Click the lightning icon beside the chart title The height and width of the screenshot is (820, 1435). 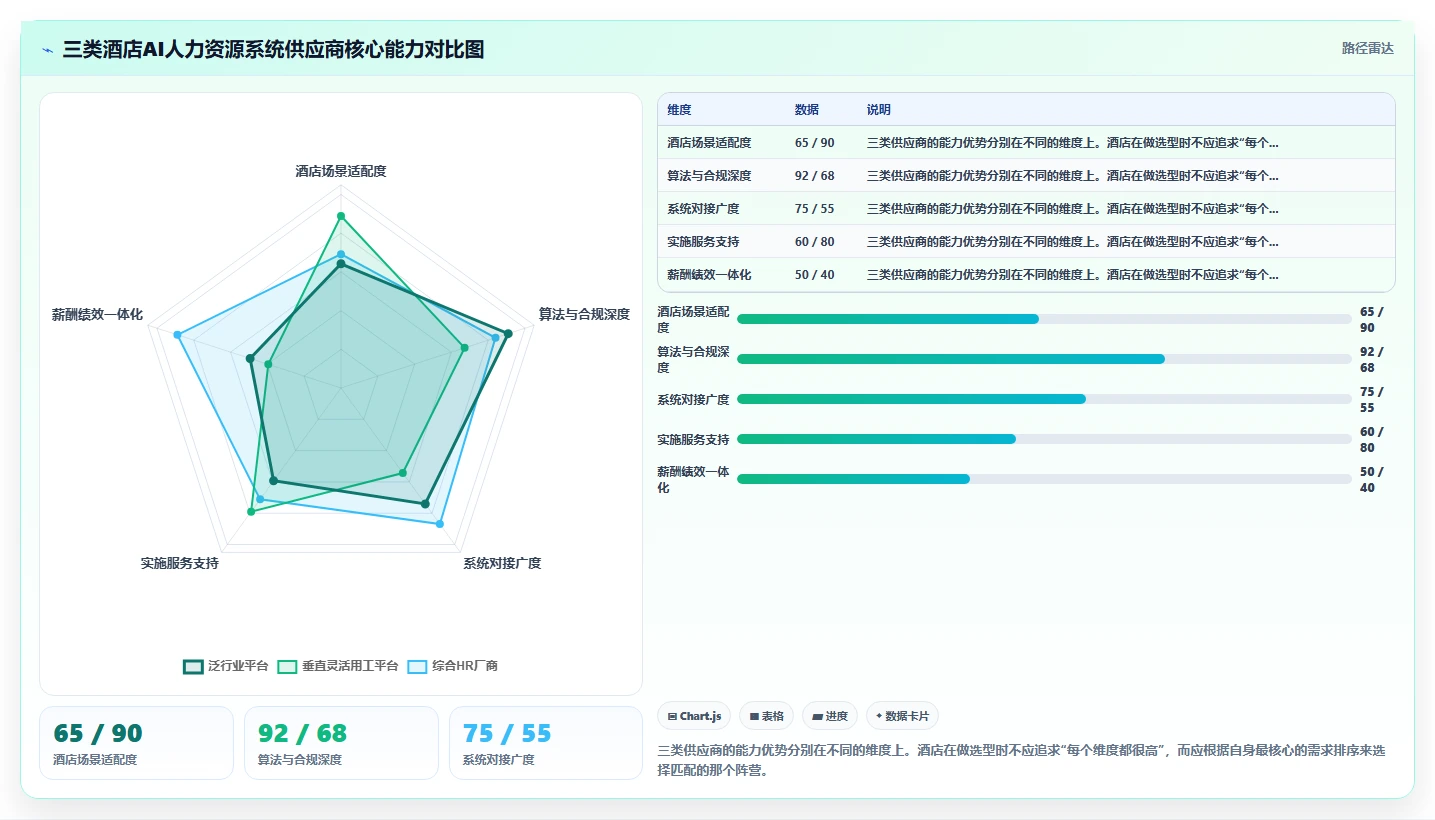(48, 50)
